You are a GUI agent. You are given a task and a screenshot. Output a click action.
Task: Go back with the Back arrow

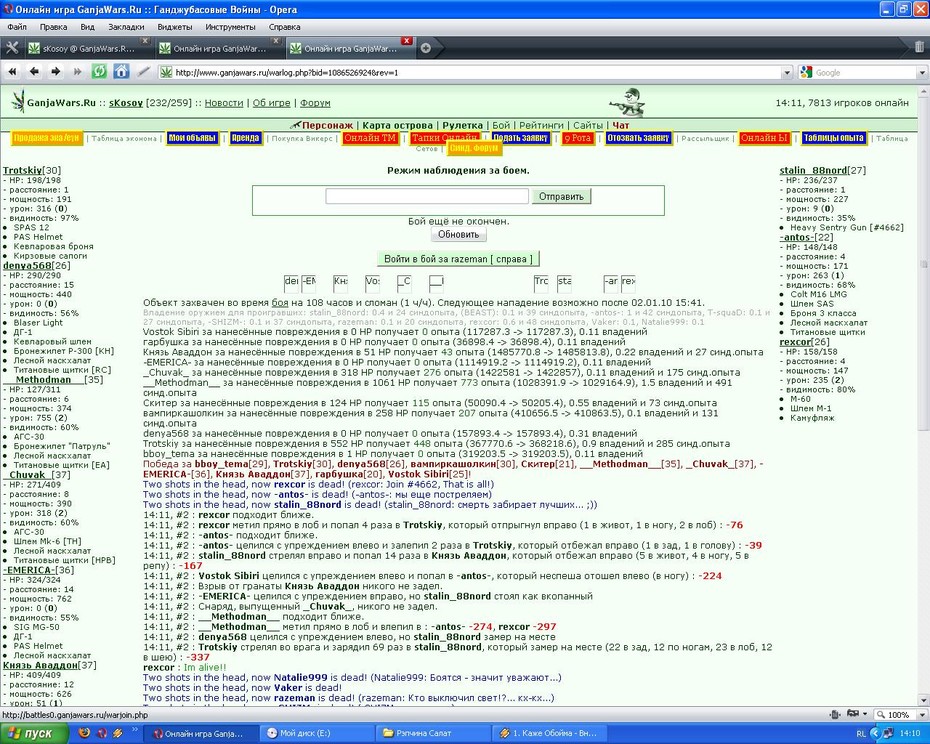34,72
